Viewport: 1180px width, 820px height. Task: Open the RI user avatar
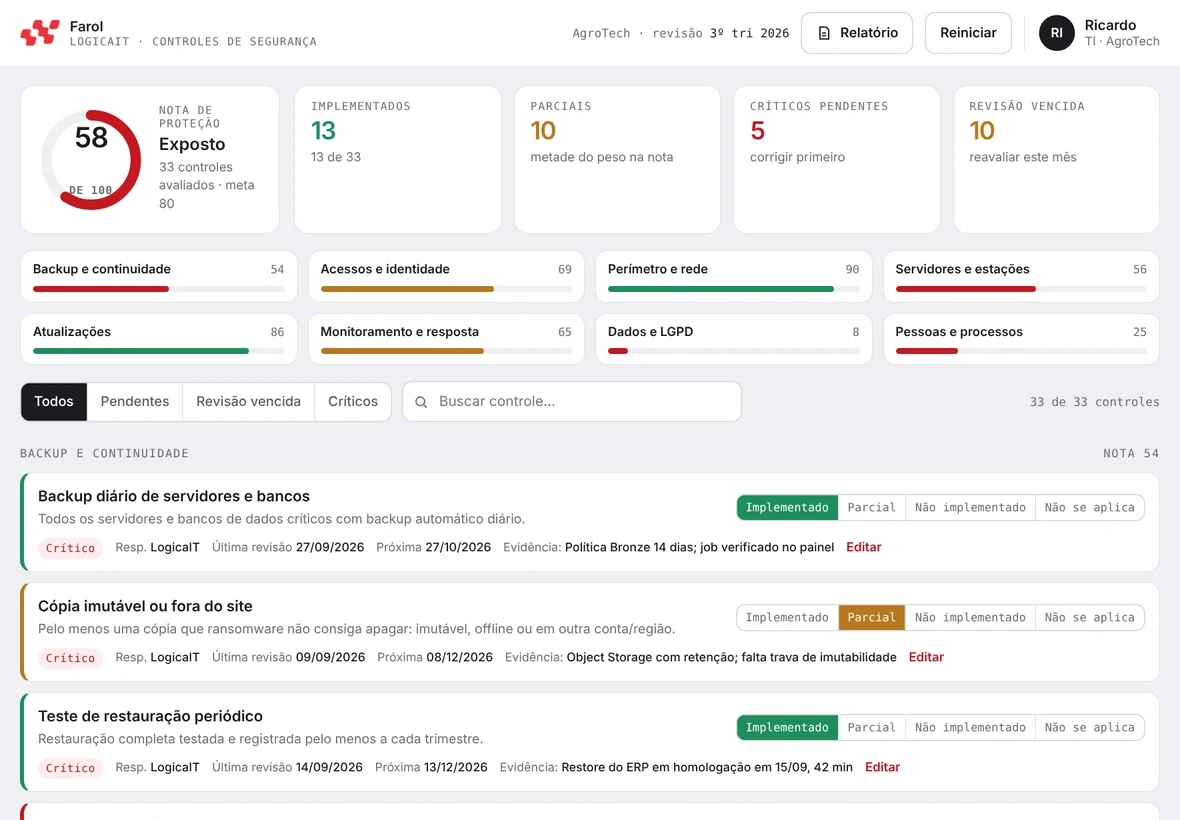(x=1057, y=33)
